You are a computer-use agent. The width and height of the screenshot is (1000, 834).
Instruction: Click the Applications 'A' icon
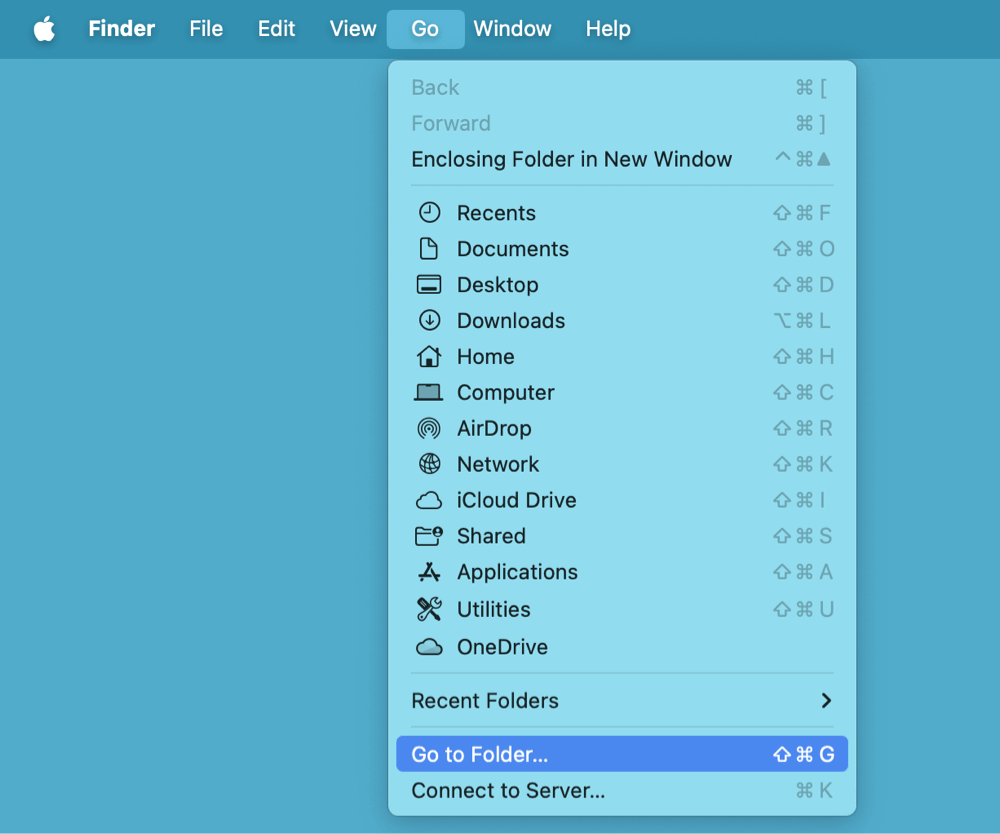click(429, 572)
